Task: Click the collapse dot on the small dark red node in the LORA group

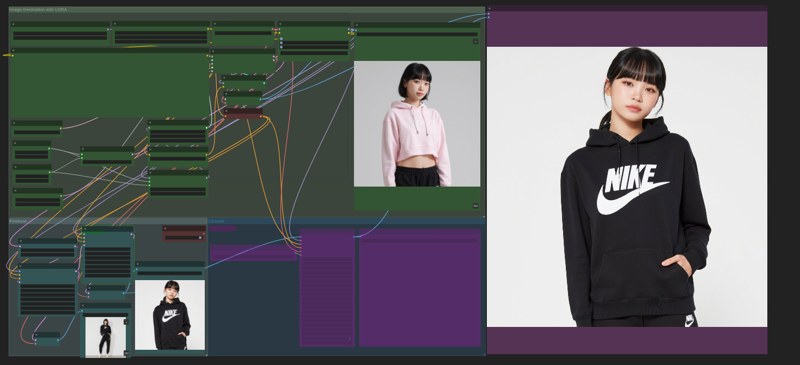Action: [x=227, y=110]
